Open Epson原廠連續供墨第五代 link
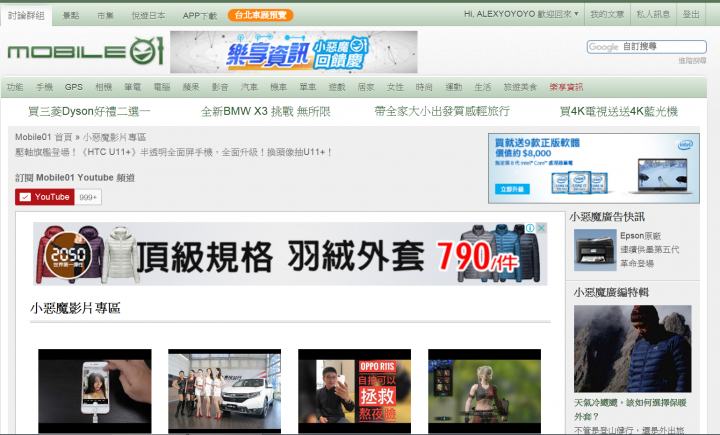 [649, 249]
